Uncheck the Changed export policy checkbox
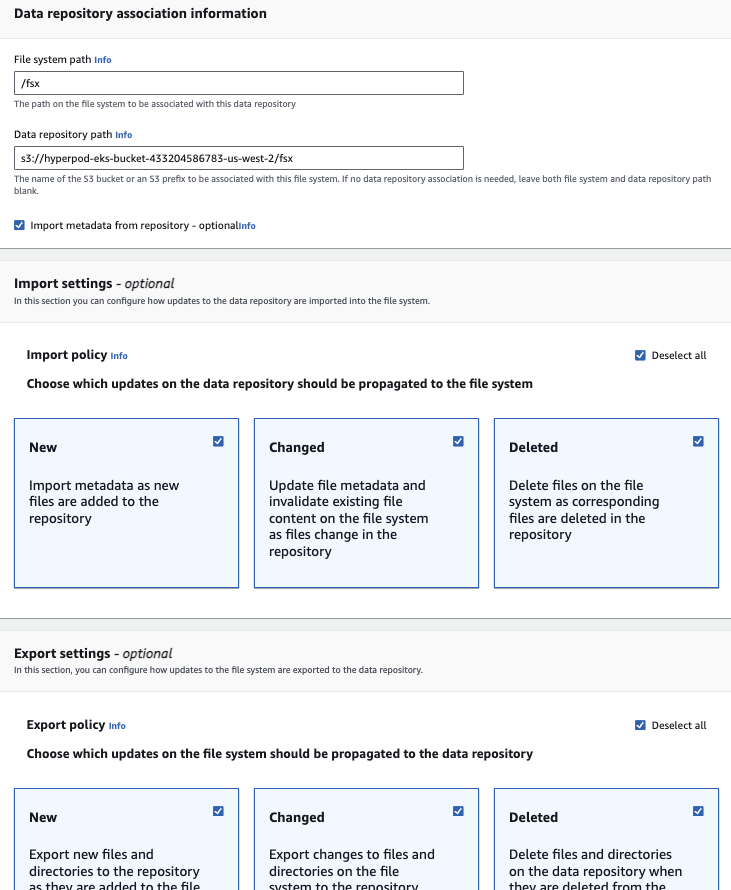This screenshot has height=890, width=731. (459, 811)
